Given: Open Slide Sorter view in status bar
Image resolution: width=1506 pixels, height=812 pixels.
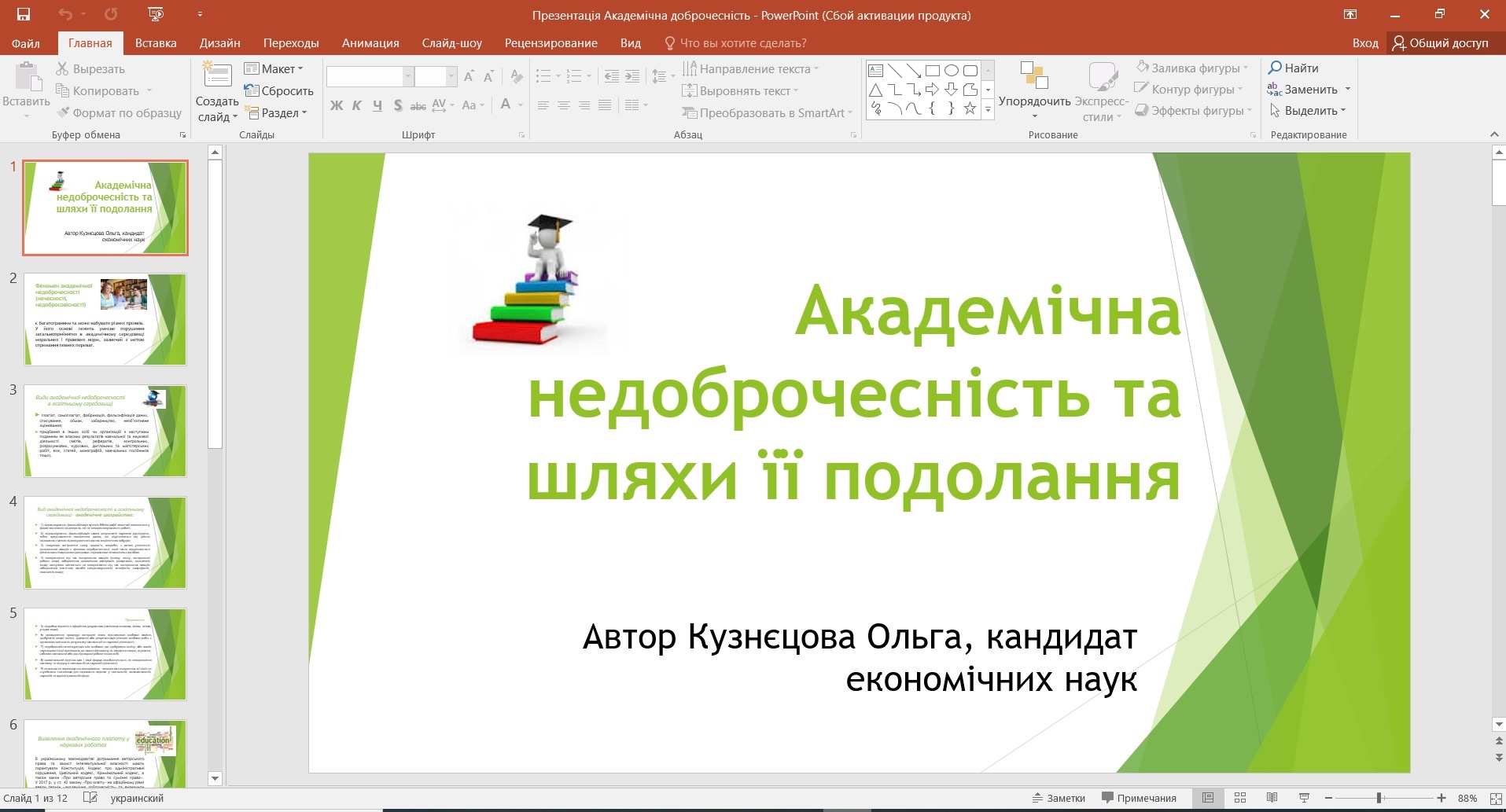Looking at the screenshot, I should (1240, 798).
